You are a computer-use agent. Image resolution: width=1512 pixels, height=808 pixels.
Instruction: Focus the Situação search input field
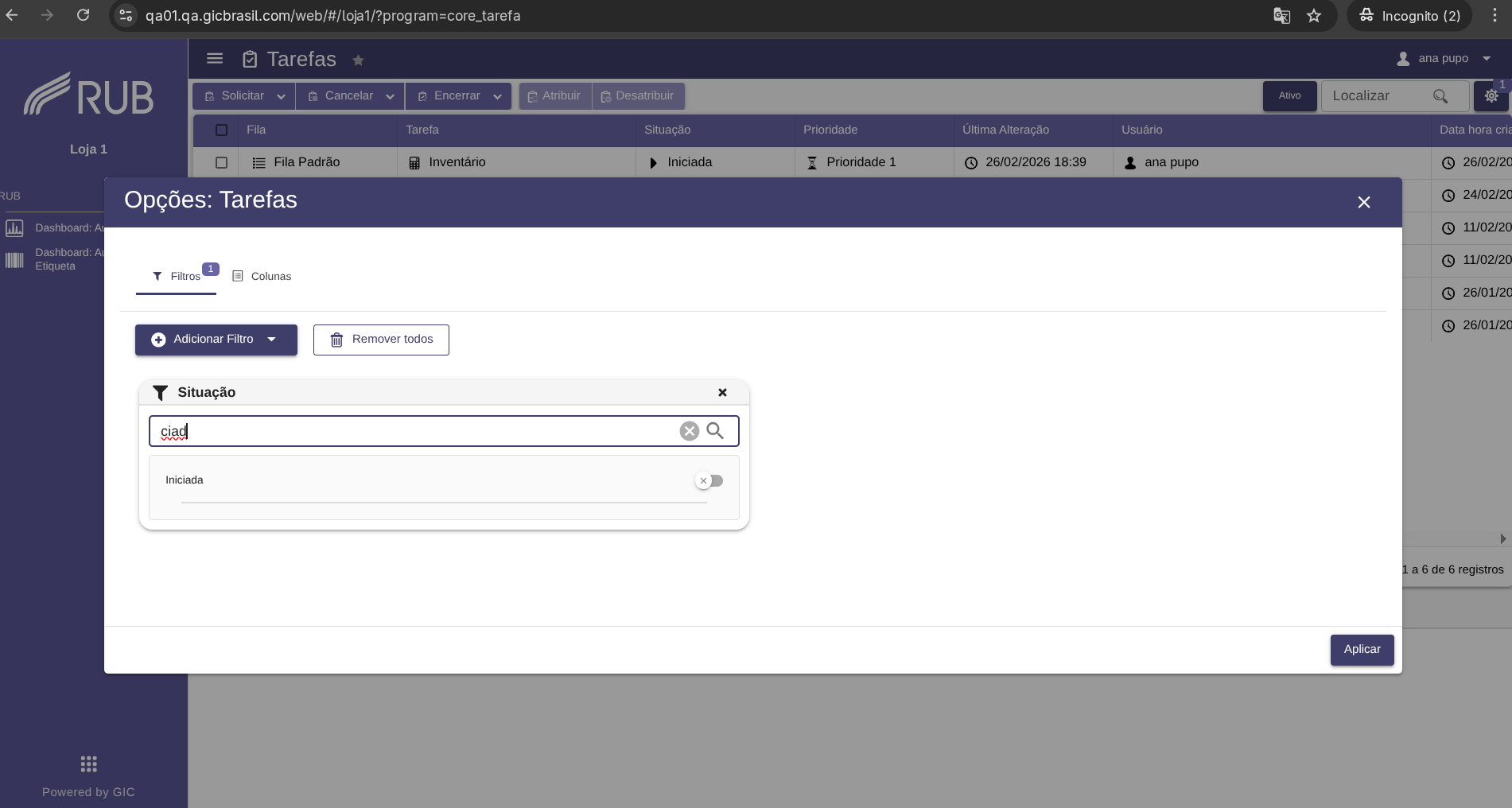pyautogui.click(x=414, y=431)
